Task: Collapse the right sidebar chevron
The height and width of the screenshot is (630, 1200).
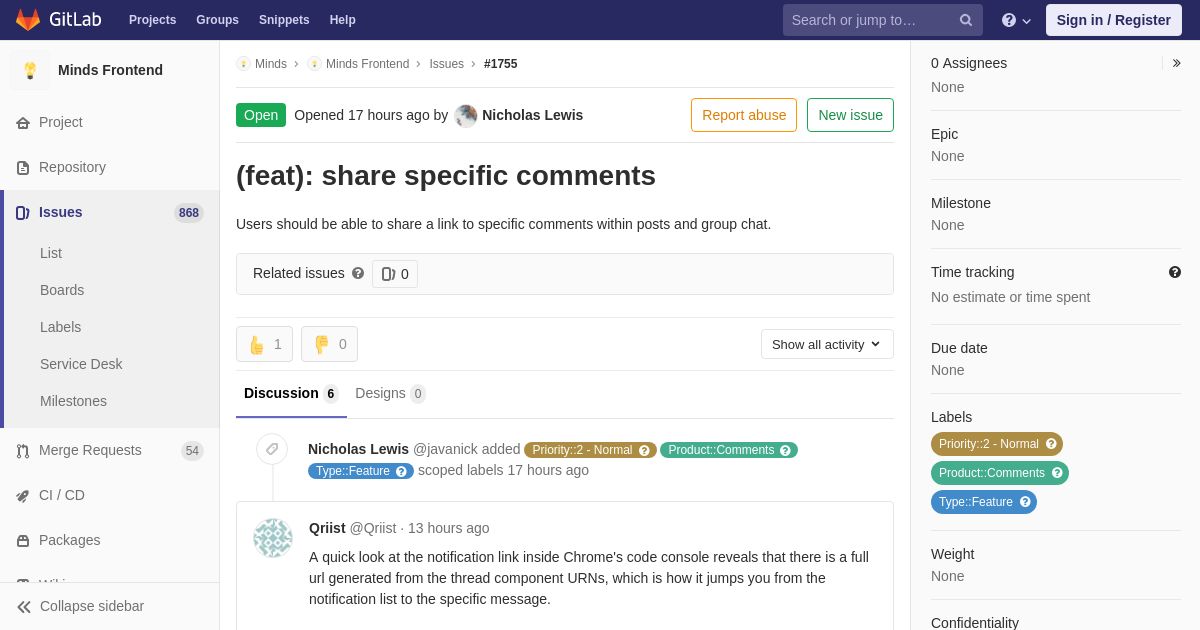Action: click(x=1176, y=63)
